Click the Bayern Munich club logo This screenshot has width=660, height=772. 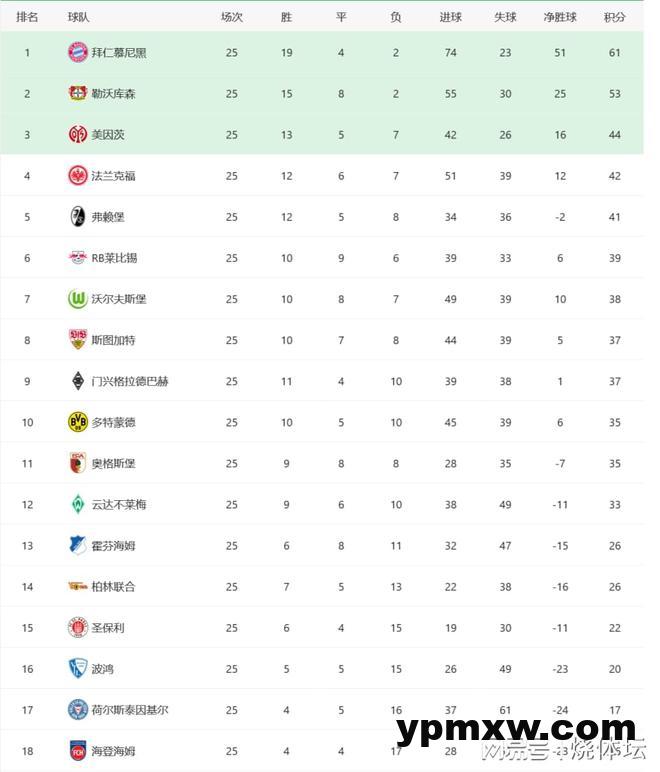coord(77,52)
